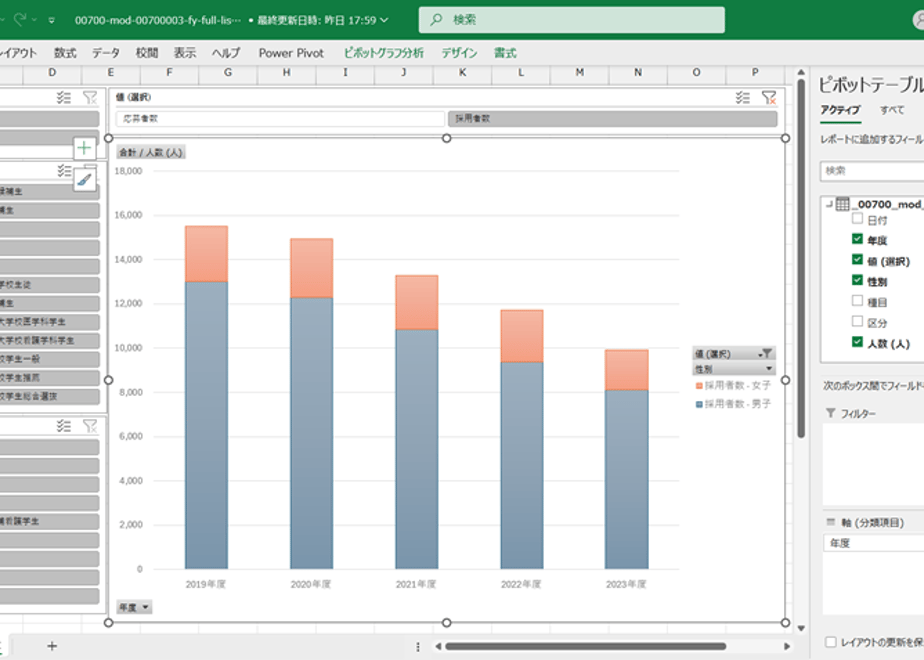Open the redo history dropdown arrow
Viewport: 924px width, 660px height.
tap(34, 20)
